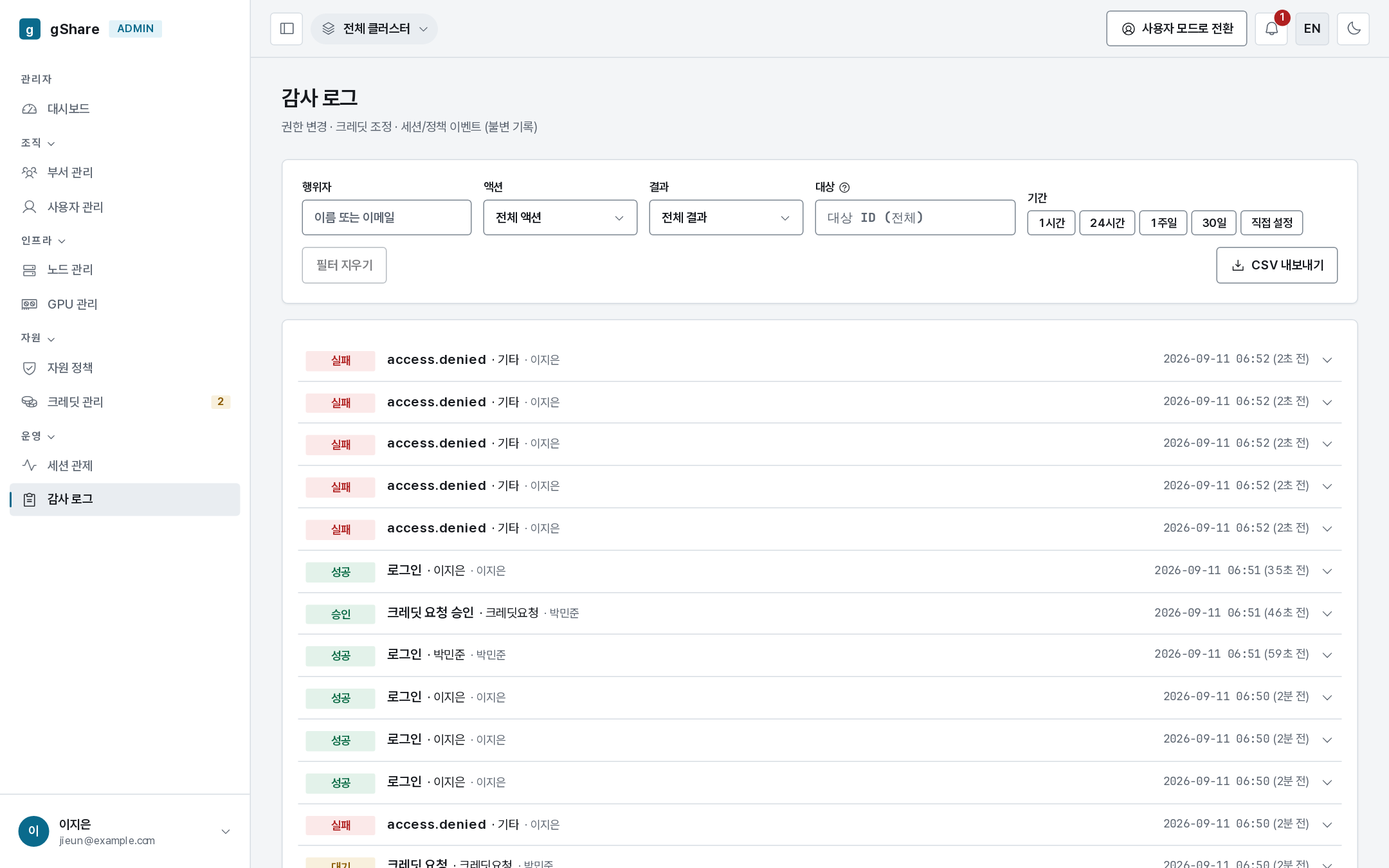Open the notifications bell
Image resolution: width=1389 pixels, height=868 pixels.
click(x=1271, y=29)
